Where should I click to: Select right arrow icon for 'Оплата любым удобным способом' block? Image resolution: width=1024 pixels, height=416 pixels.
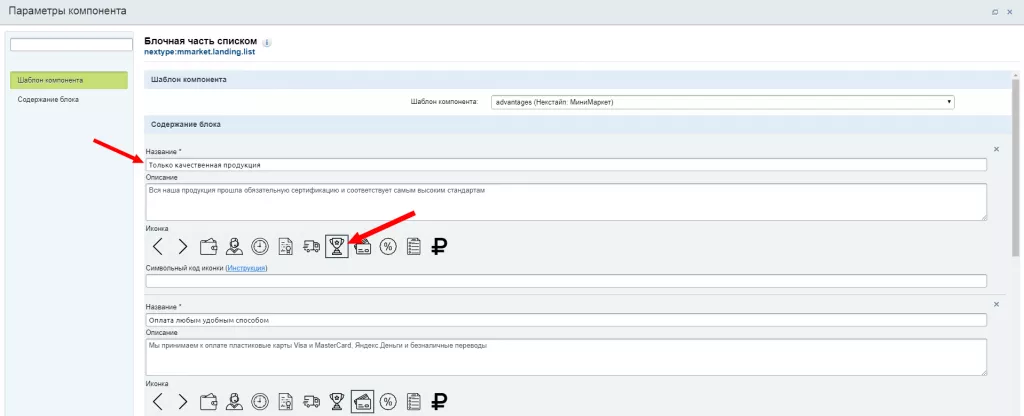point(182,401)
